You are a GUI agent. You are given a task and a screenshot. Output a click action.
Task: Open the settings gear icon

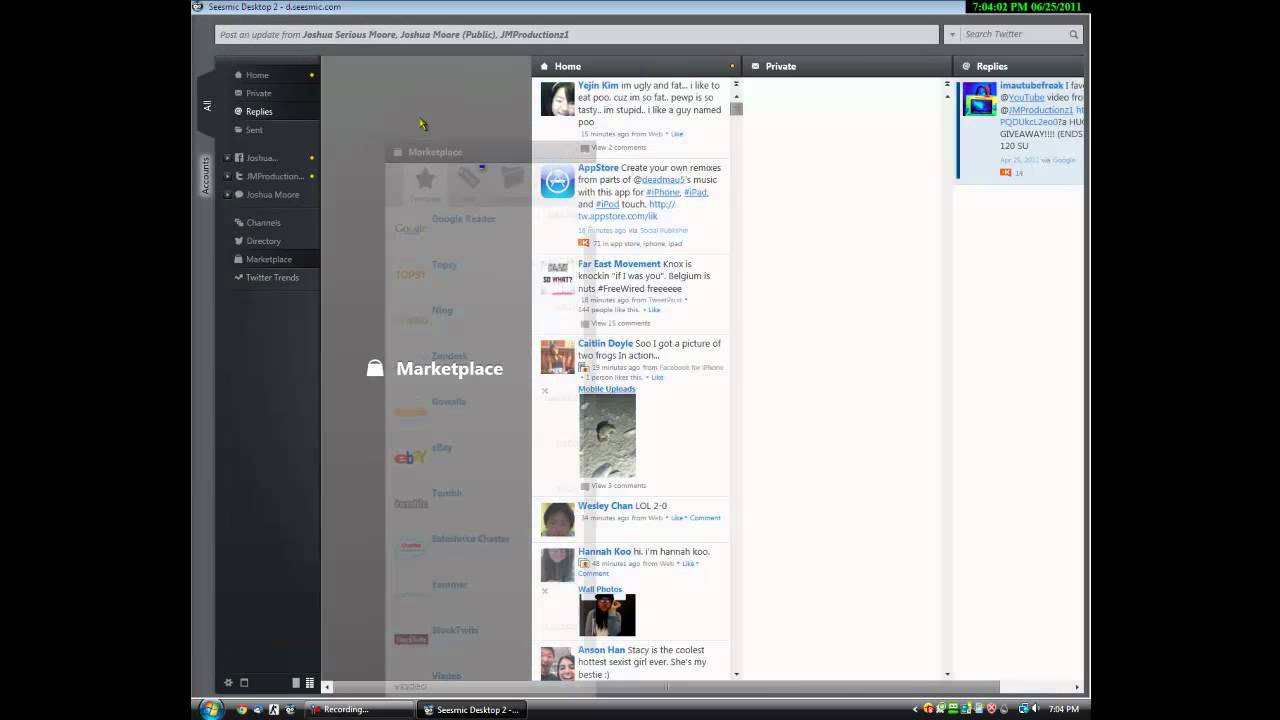coord(228,683)
